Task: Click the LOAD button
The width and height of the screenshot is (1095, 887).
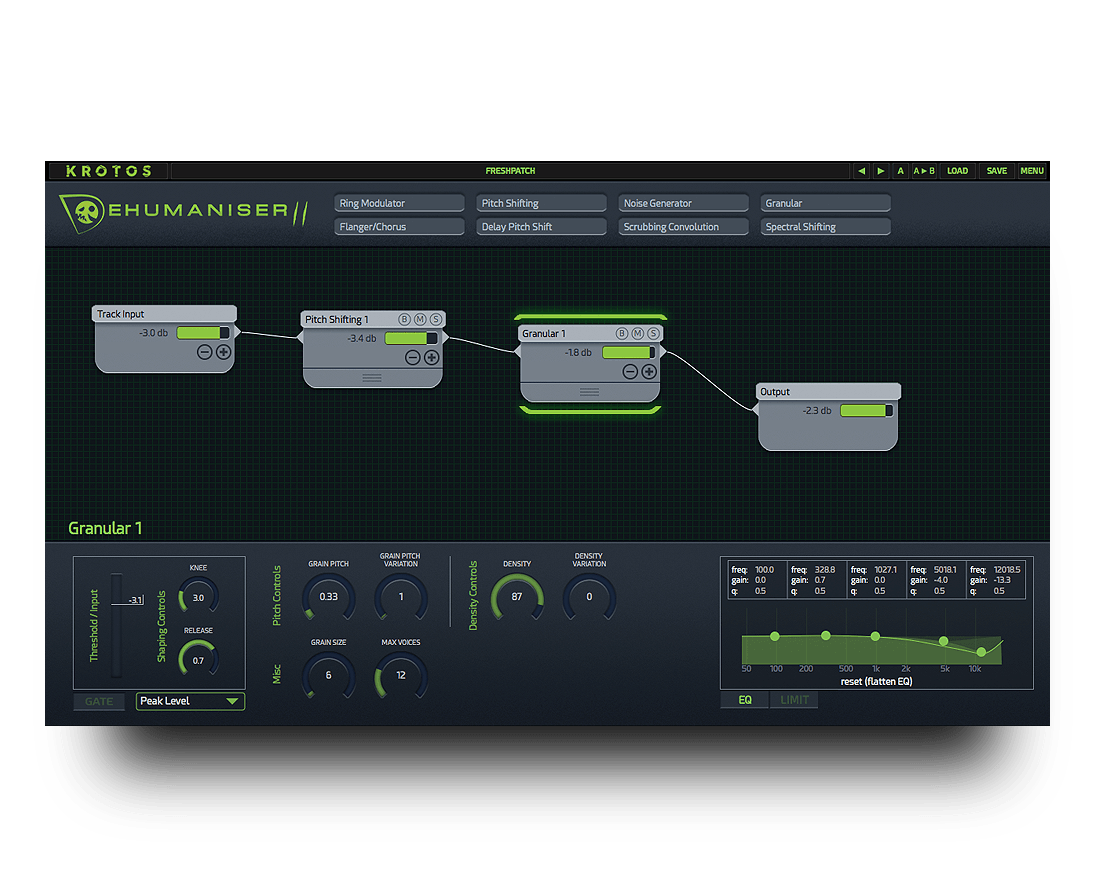Action: 957,171
